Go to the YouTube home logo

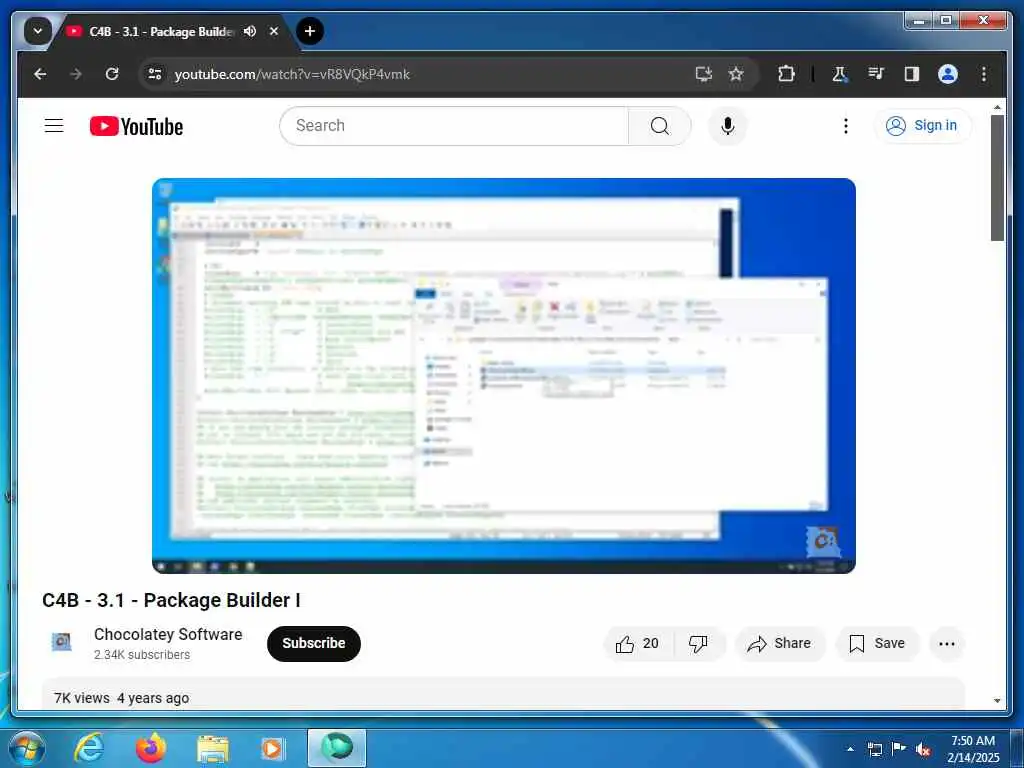pyautogui.click(x=136, y=126)
